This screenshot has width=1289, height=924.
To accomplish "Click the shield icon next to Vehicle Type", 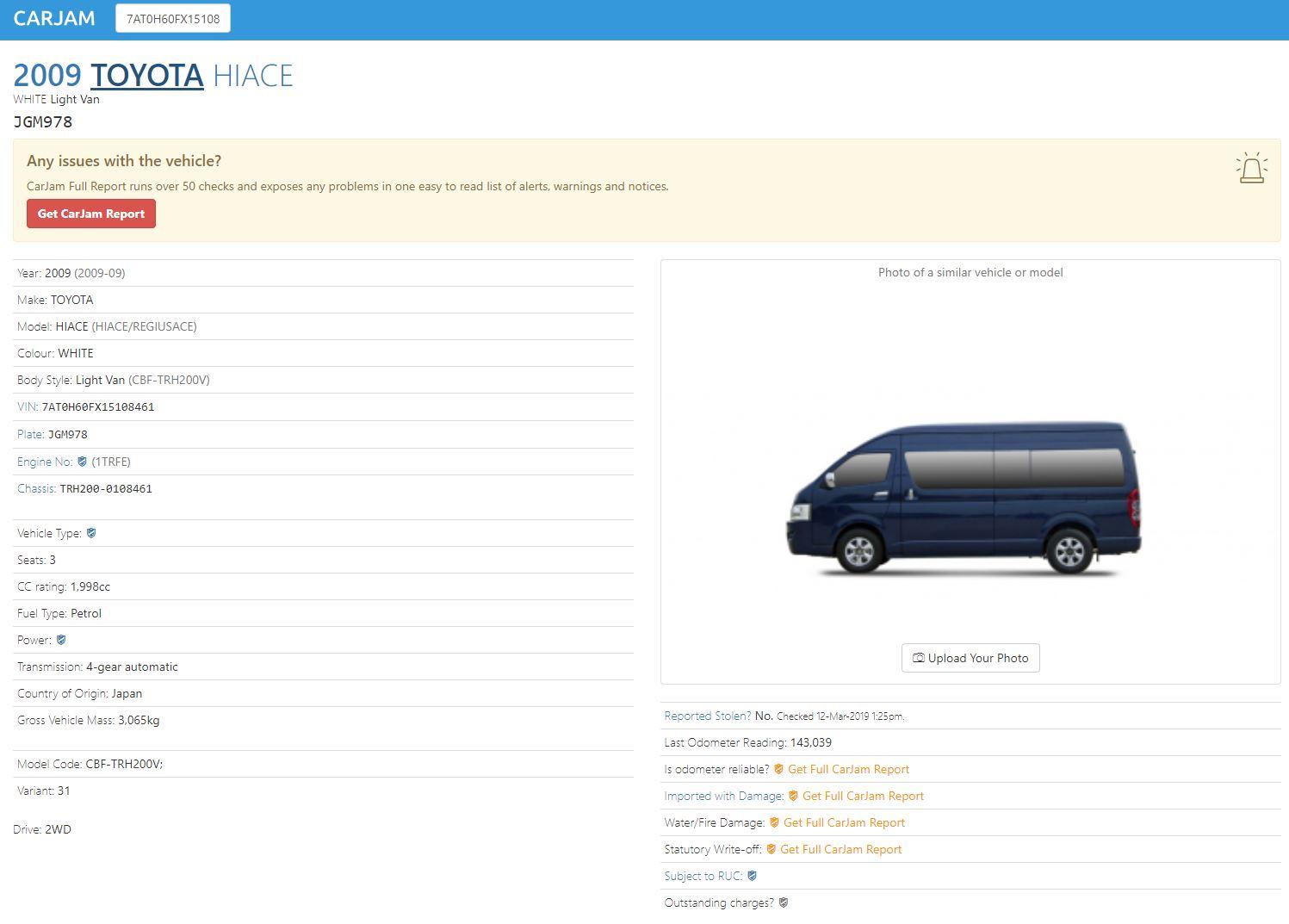I will (91, 533).
